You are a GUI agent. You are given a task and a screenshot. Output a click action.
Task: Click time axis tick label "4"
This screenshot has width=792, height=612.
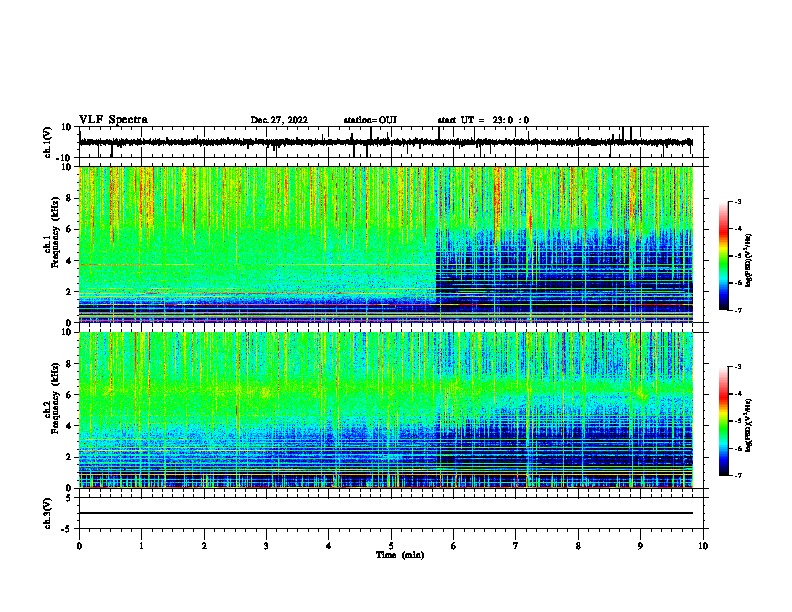(329, 546)
